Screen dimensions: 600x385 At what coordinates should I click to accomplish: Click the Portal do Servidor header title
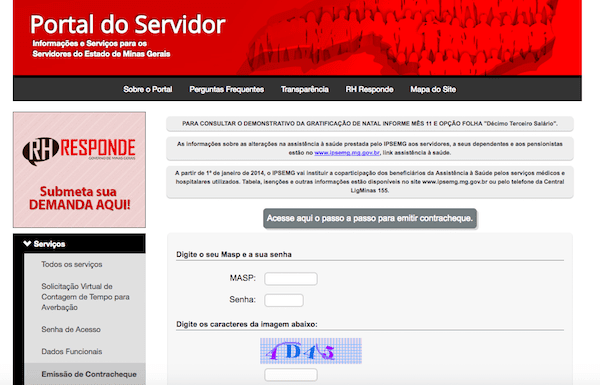[127, 24]
